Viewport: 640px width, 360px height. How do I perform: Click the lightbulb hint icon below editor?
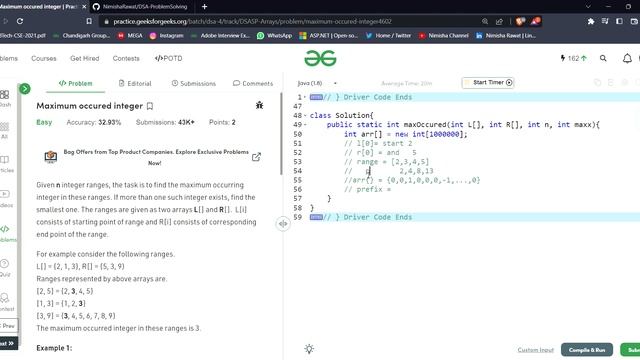pos(309,349)
